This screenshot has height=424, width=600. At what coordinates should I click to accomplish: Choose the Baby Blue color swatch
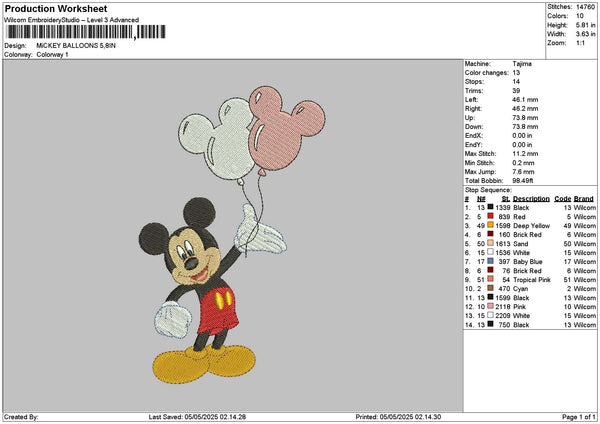click(490, 261)
